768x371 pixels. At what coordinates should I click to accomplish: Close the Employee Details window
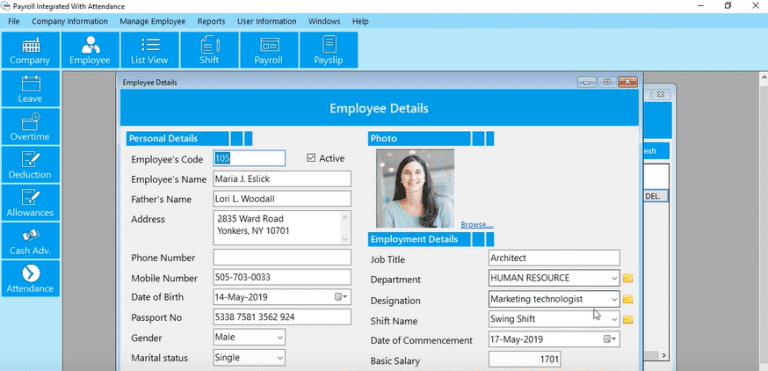(627, 82)
